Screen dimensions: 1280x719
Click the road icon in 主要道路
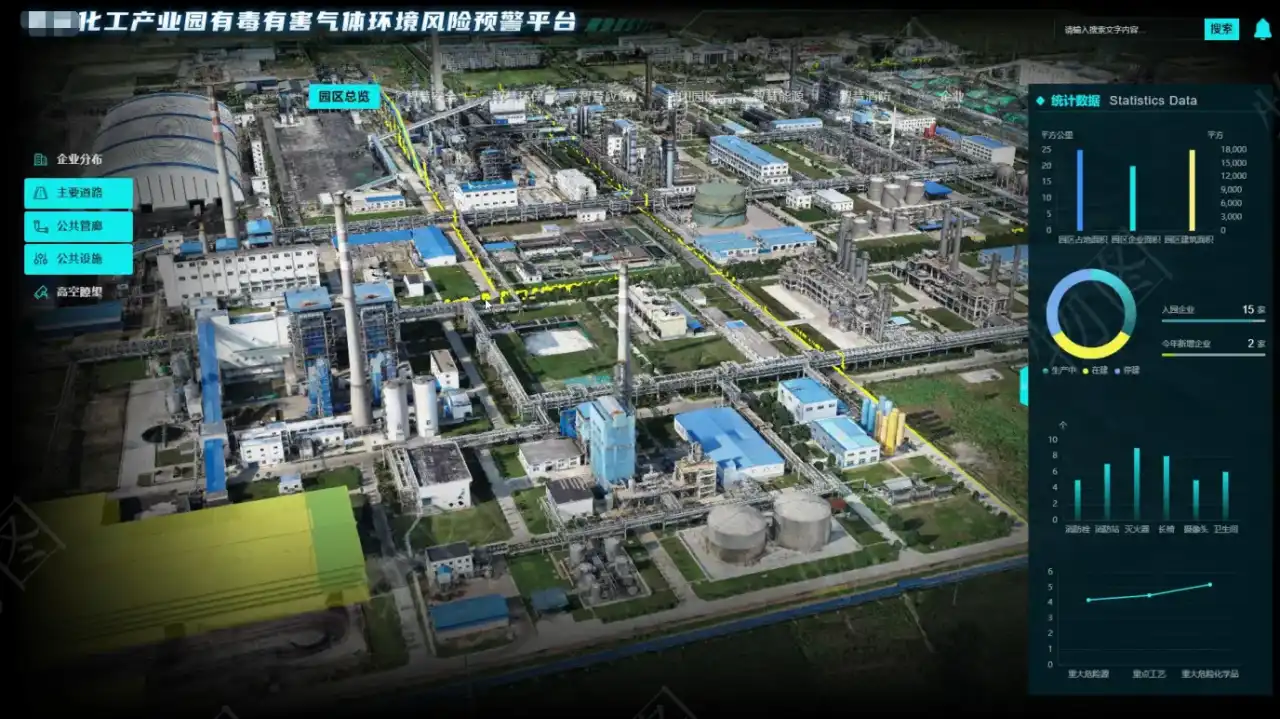pos(40,193)
